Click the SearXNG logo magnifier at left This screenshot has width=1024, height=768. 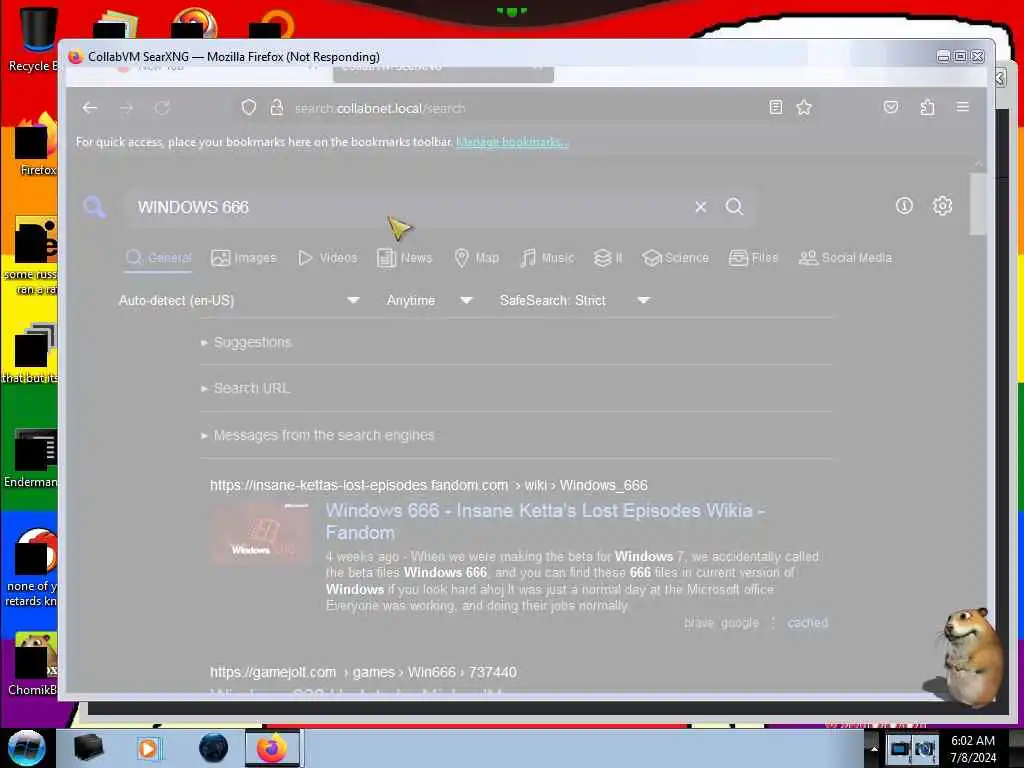pyautogui.click(x=94, y=207)
